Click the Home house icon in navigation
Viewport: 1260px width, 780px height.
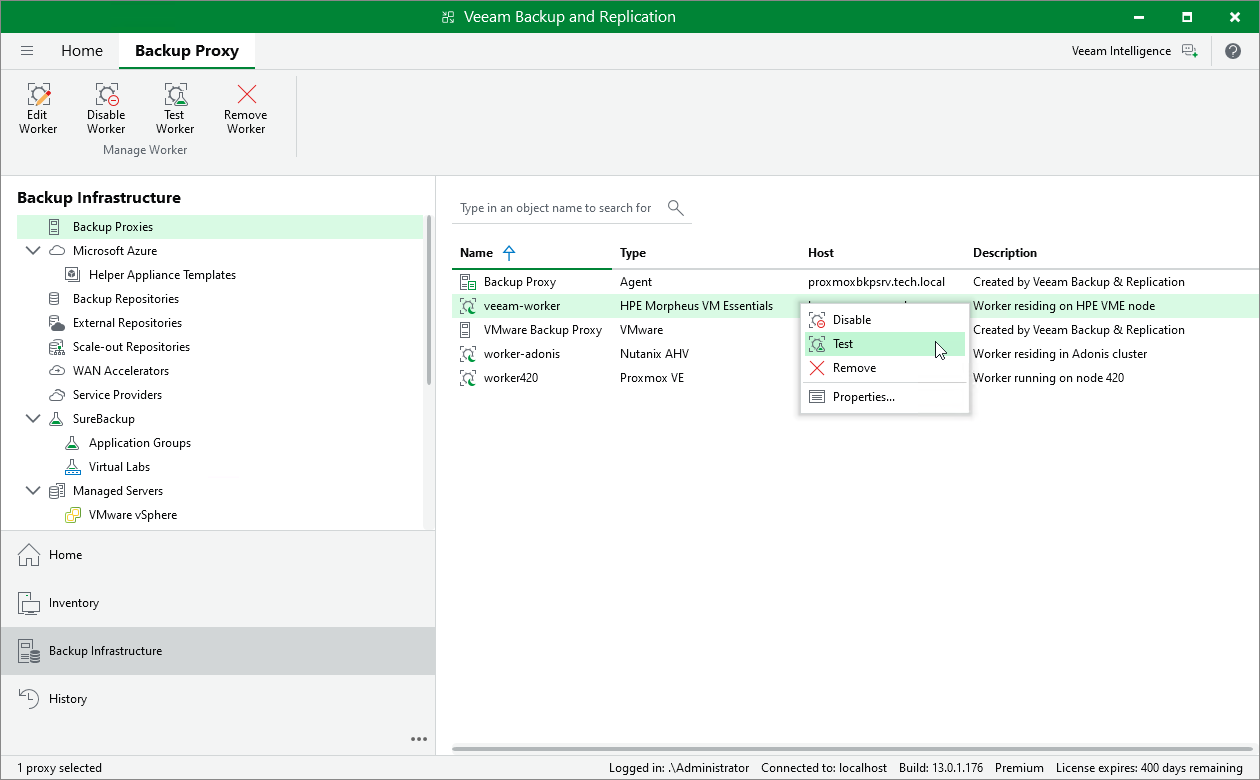29,555
